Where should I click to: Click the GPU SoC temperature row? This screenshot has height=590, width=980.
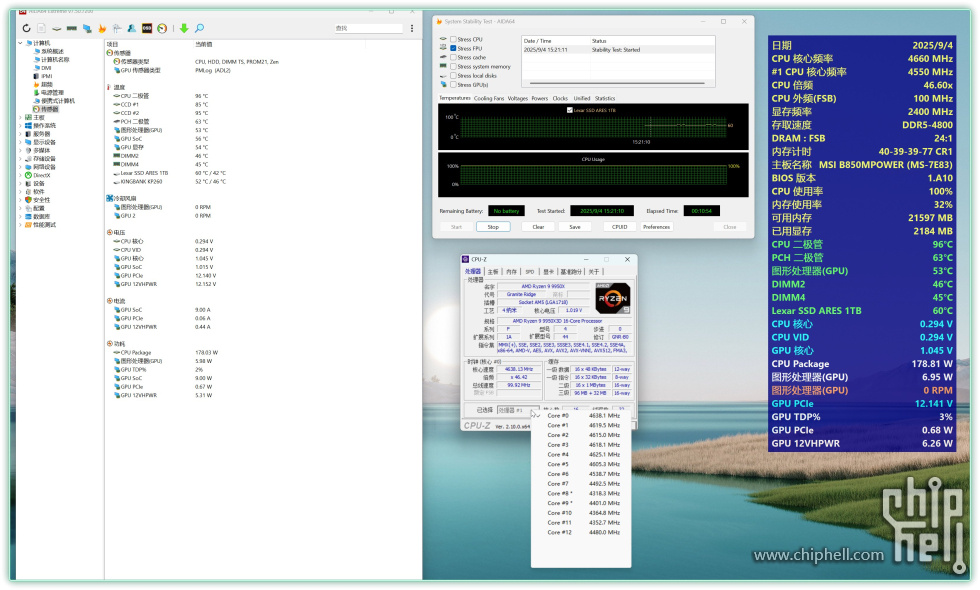160,139
